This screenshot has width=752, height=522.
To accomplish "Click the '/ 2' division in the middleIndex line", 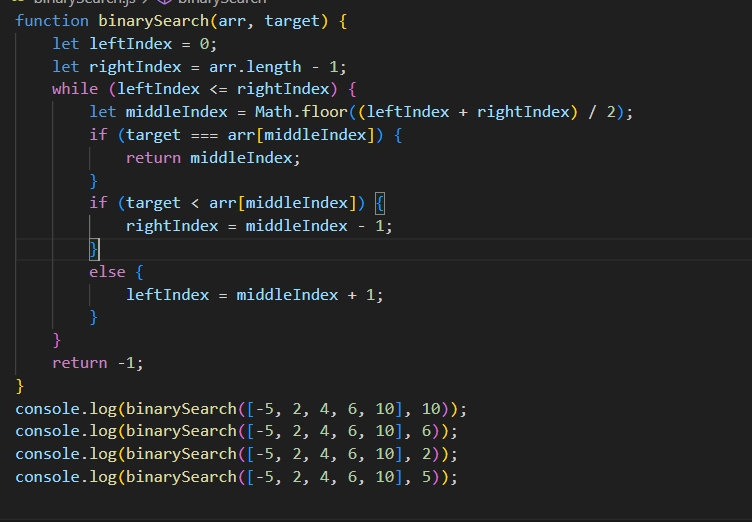I will coord(601,112).
